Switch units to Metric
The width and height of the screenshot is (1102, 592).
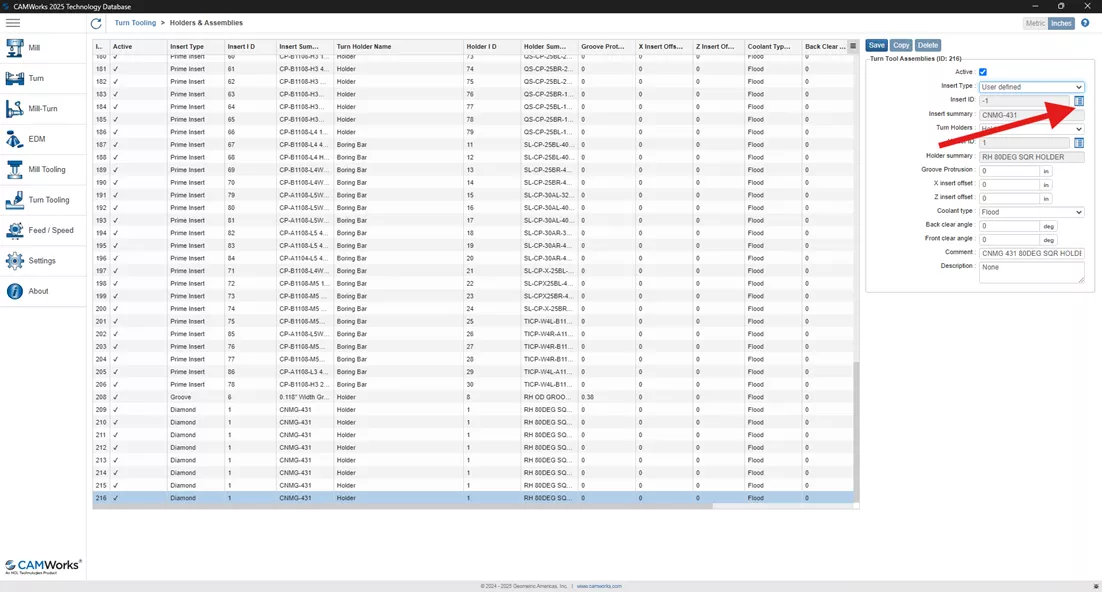1035,22
